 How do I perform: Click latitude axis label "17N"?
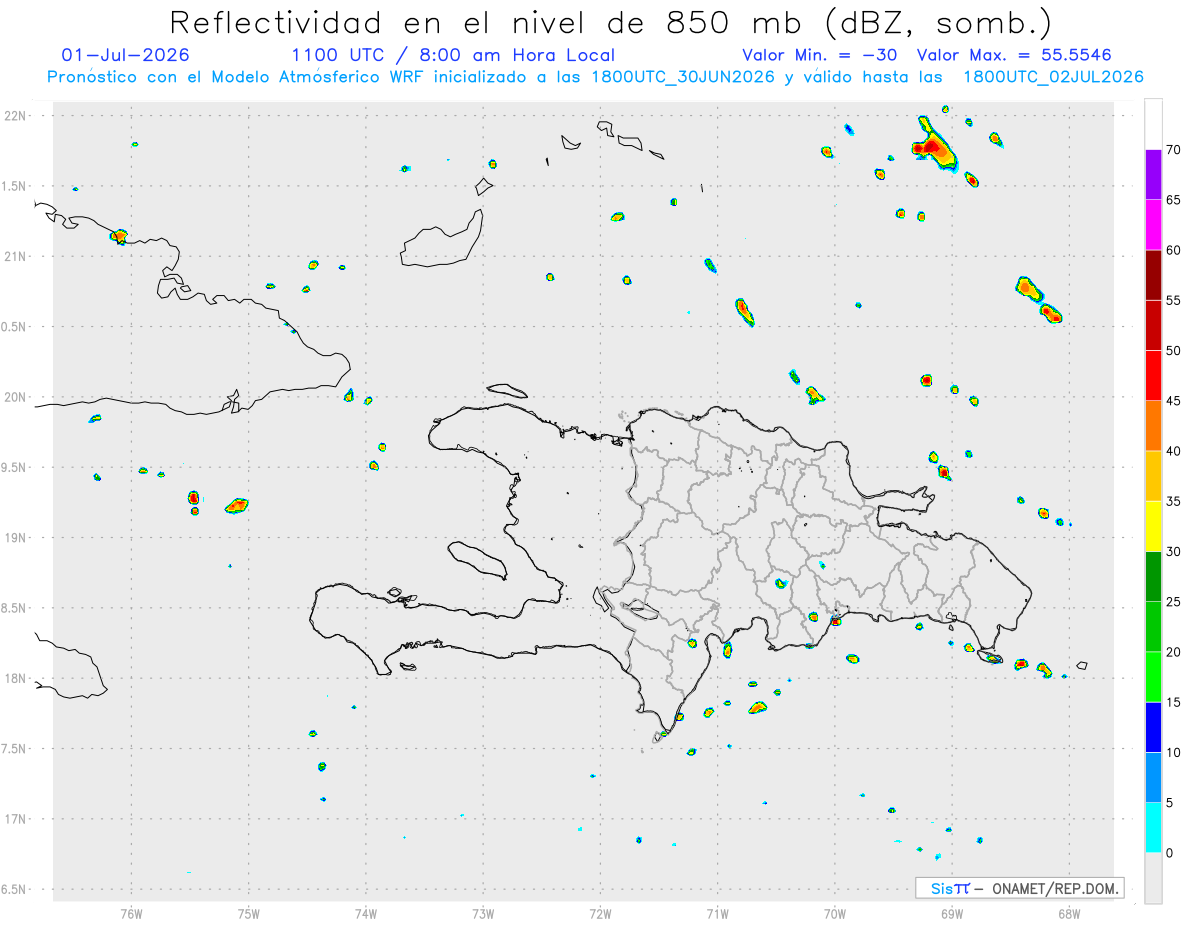(15, 819)
